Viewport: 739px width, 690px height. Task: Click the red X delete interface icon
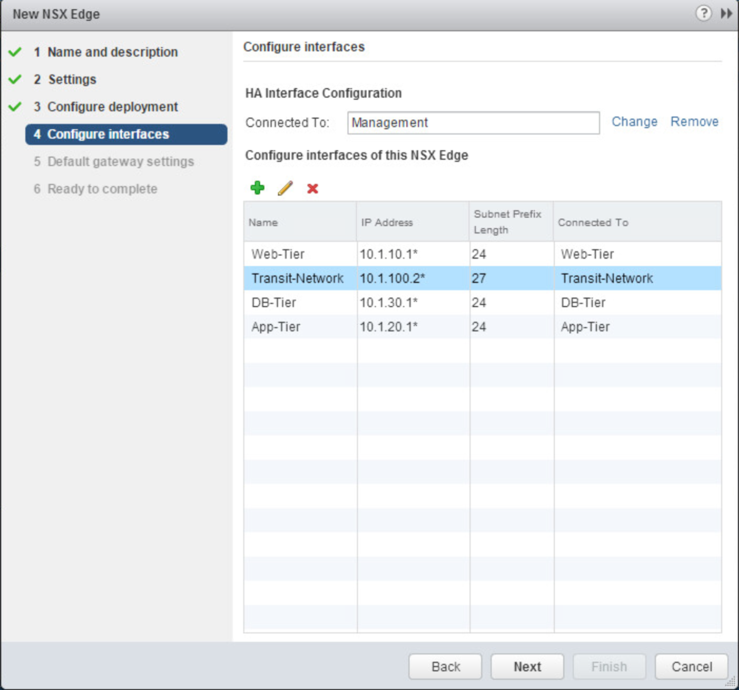click(x=313, y=188)
